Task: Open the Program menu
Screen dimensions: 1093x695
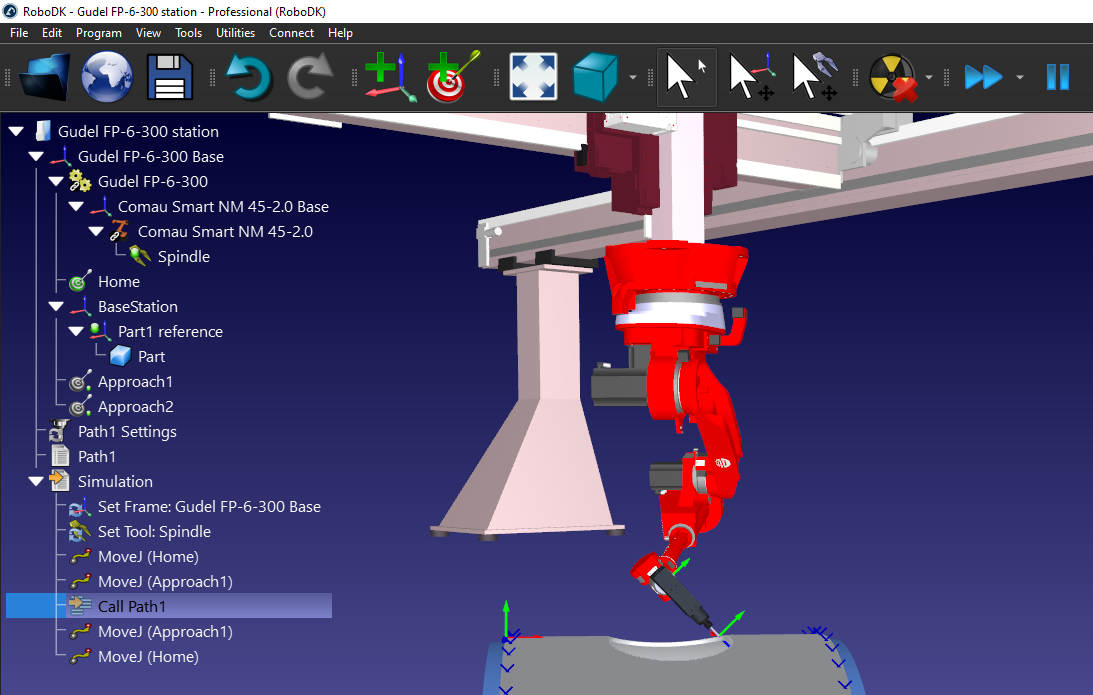Action: [98, 33]
